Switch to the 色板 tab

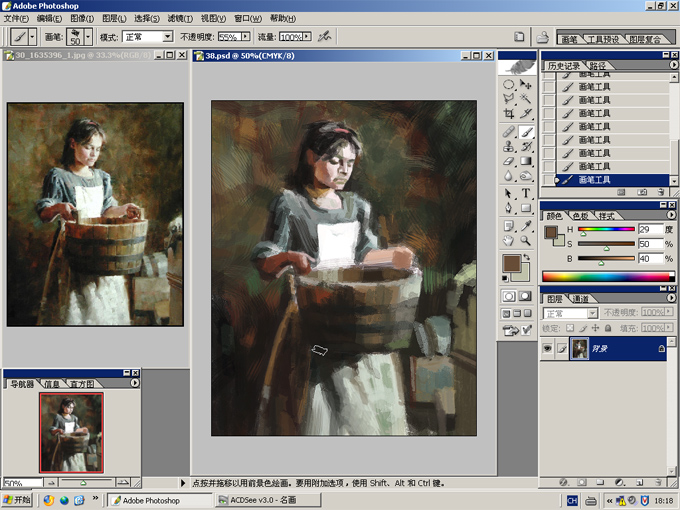(x=580, y=216)
